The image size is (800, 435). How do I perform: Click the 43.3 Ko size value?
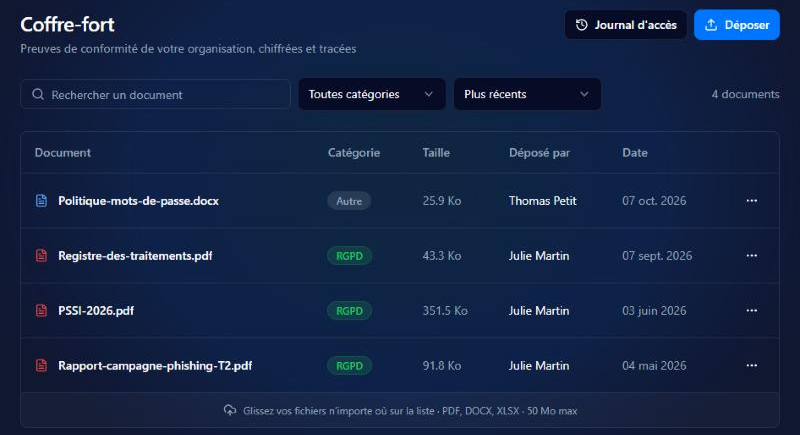(x=442, y=255)
